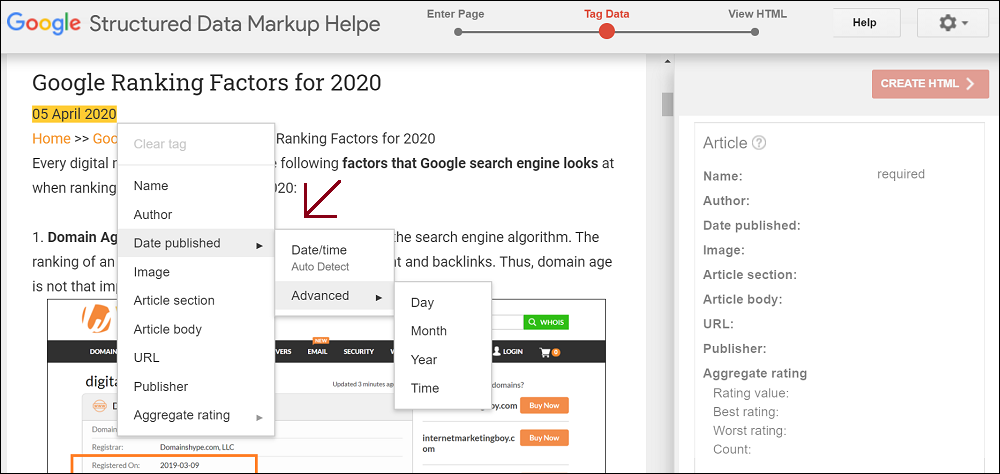Image resolution: width=1000 pixels, height=474 pixels.
Task: Expand the Aggregate rating submenu
Action: point(196,415)
